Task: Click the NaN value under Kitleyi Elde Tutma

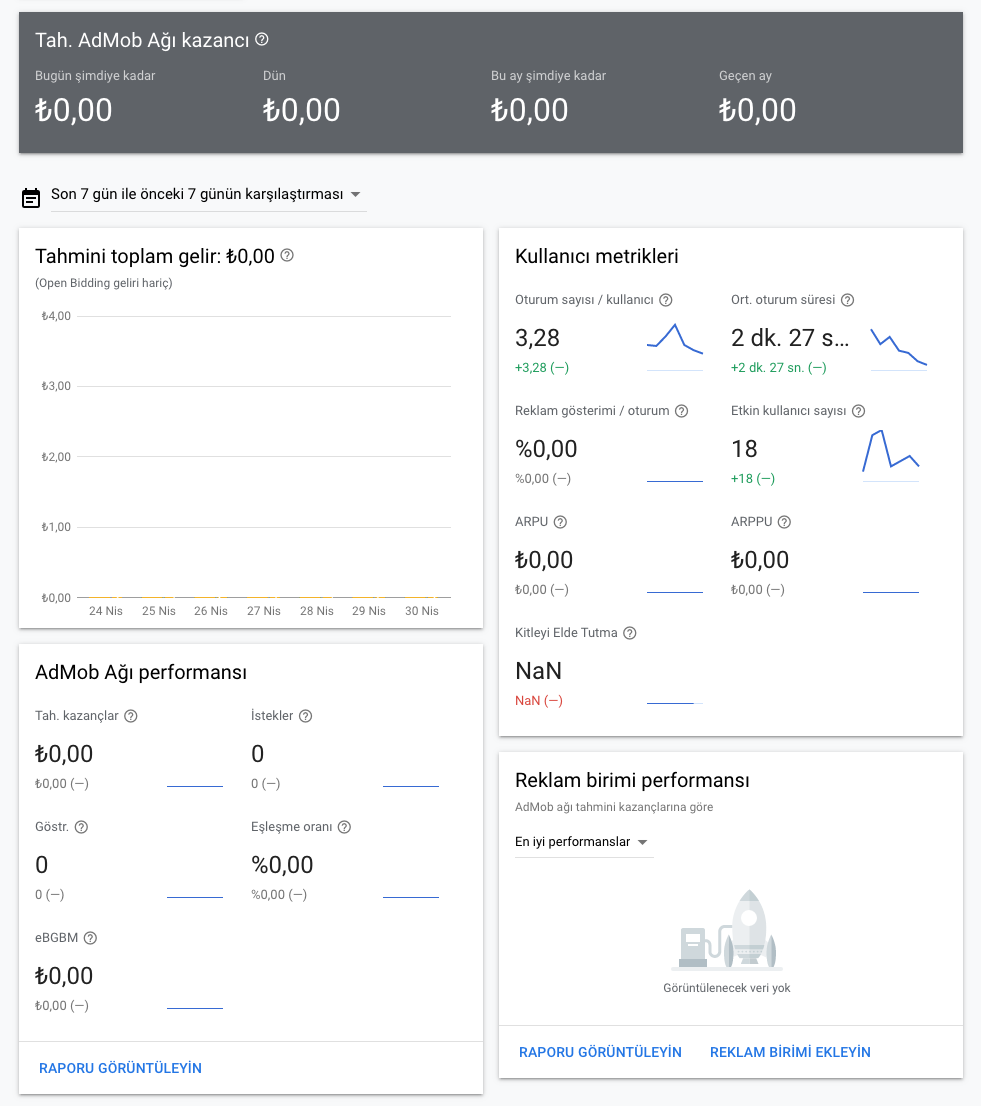Action: coord(539,671)
